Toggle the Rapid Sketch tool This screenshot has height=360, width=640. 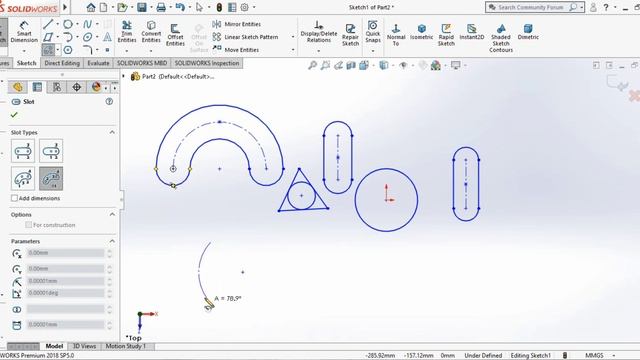coord(446,34)
